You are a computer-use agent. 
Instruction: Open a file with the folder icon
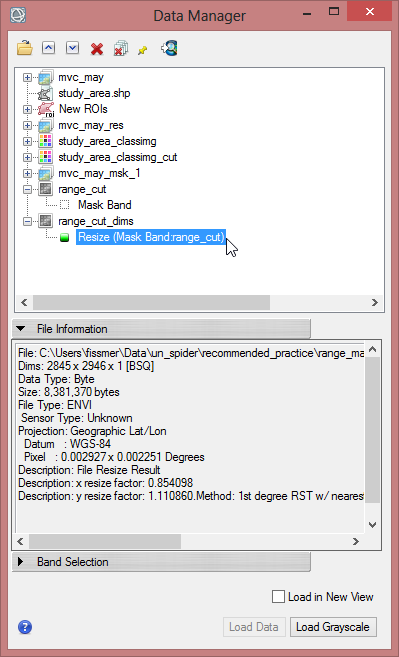point(25,48)
